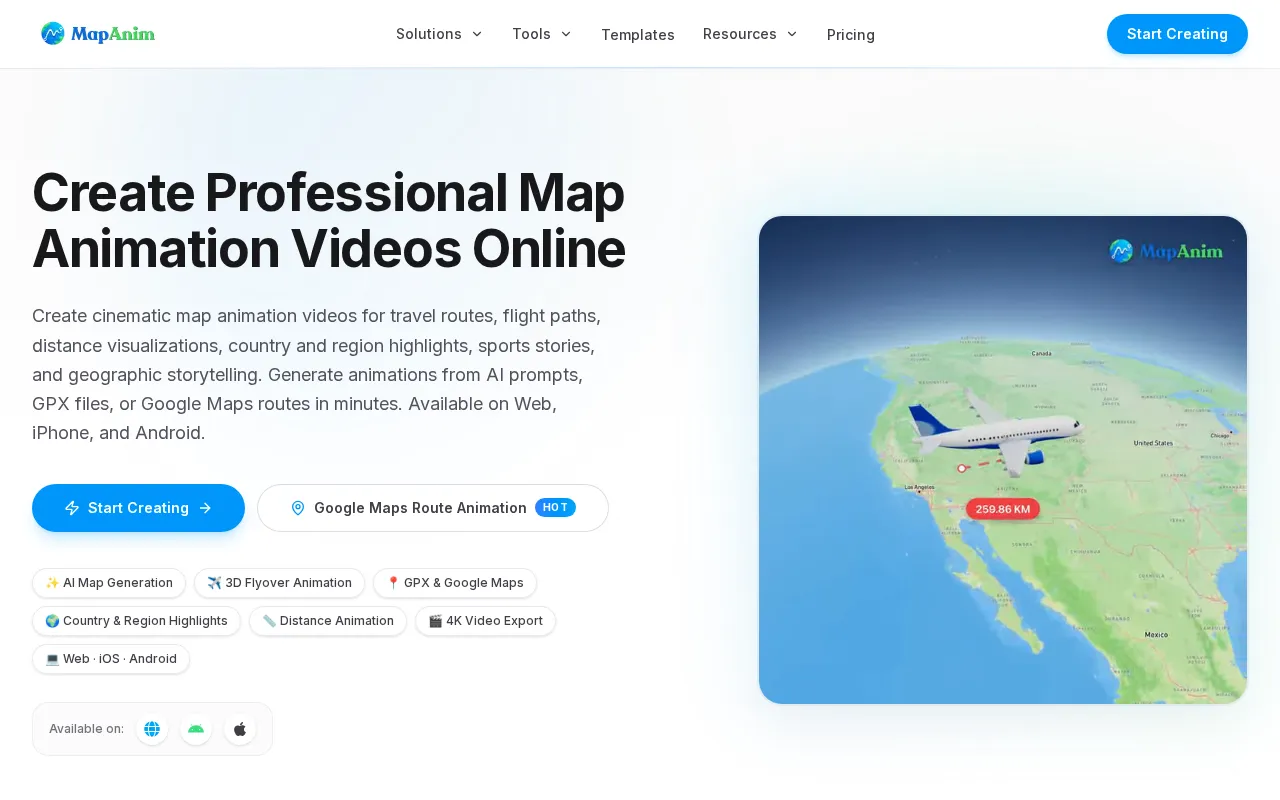Select the GPX & Google Maps tag
Screen dimensions: 1280x800
click(x=455, y=583)
